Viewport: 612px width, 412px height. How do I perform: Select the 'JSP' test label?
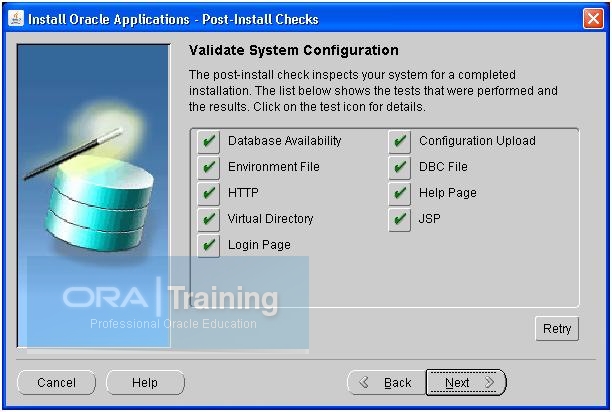click(429, 218)
